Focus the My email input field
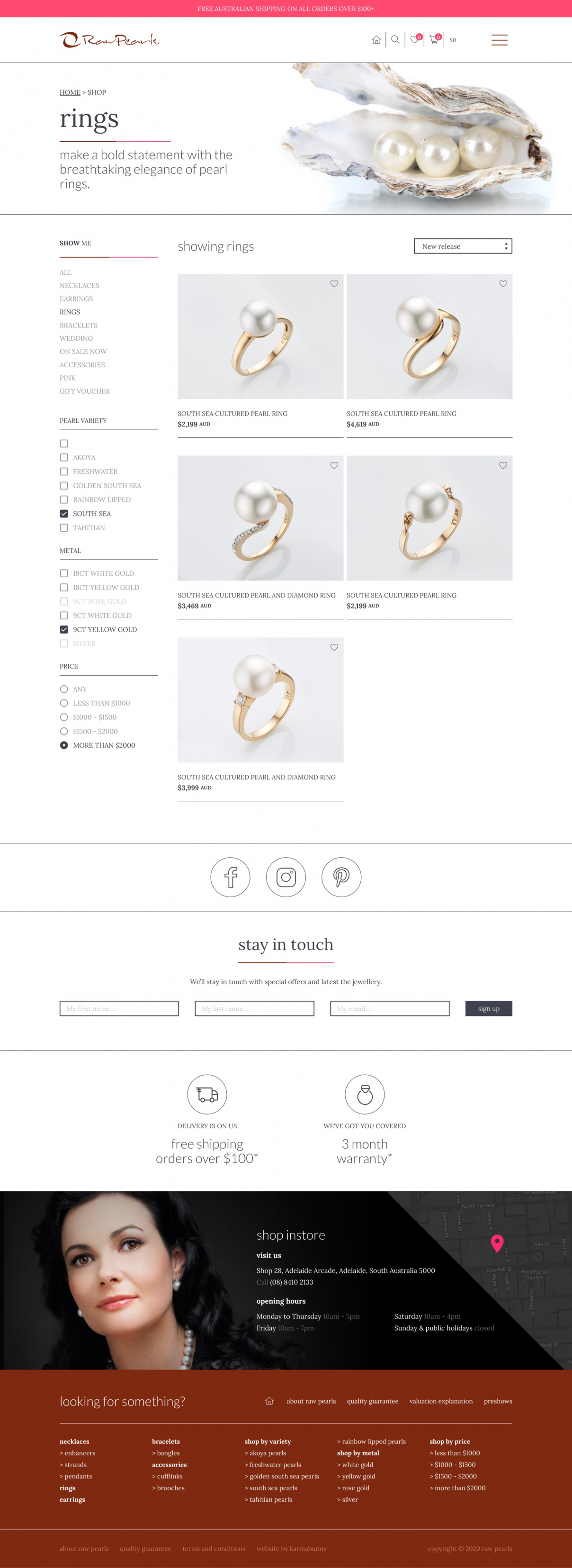The image size is (572, 1568). click(389, 1008)
